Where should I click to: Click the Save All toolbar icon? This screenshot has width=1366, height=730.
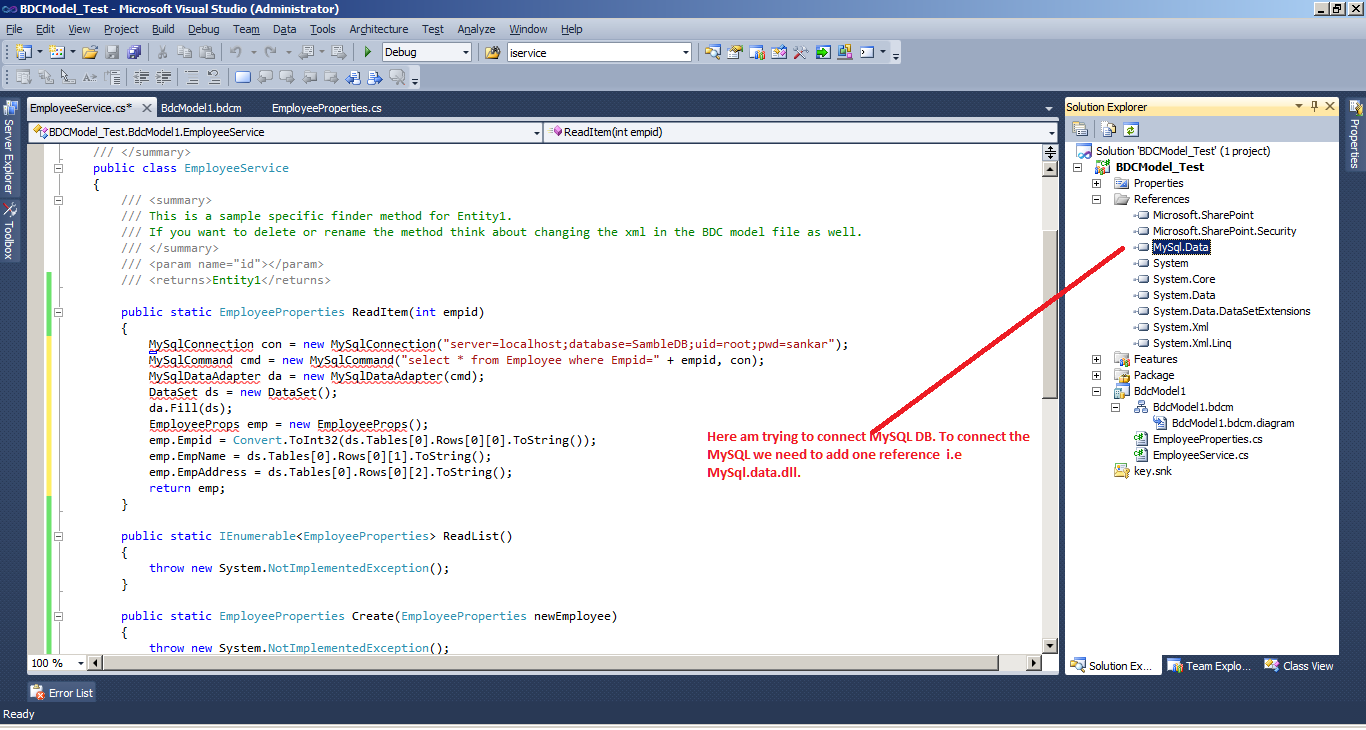tap(134, 52)
